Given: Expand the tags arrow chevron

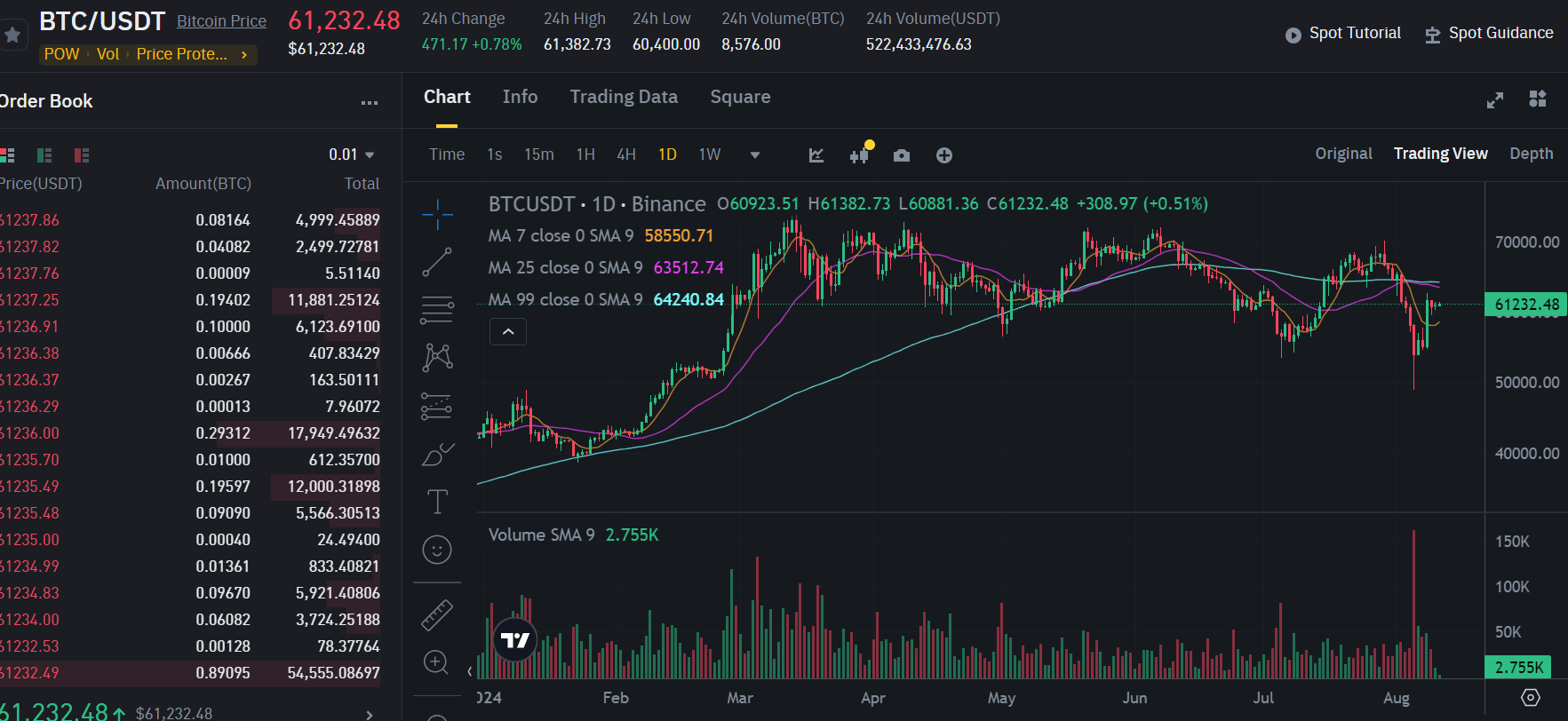Looking at the screenshot, I should pyautogui.click(x=244, y=54).
